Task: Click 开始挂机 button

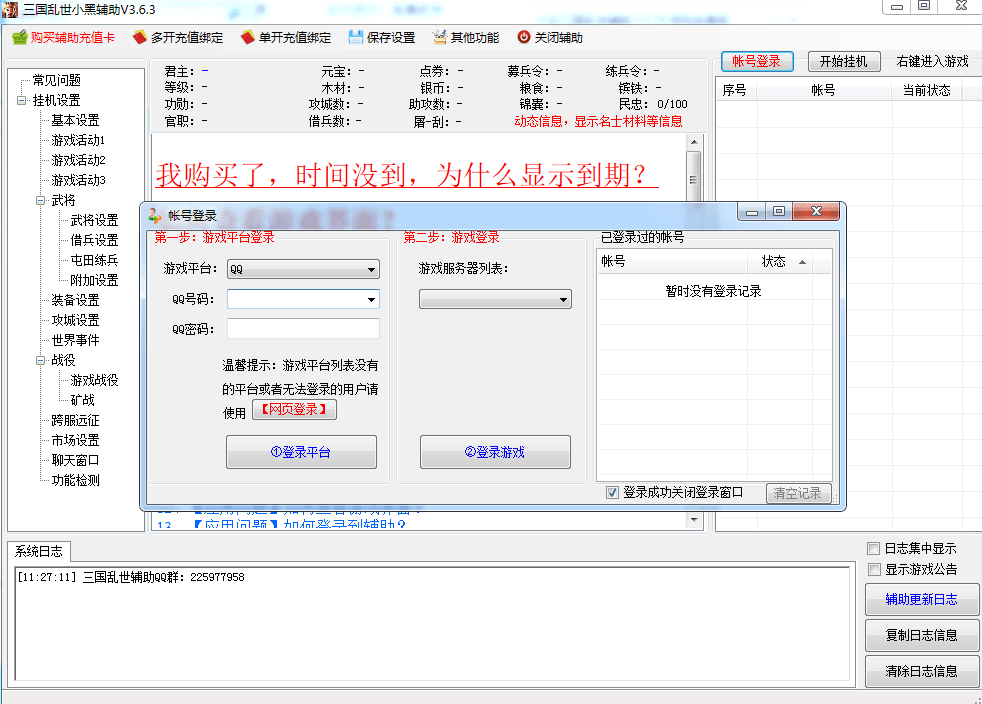Action: coord(844,61)
